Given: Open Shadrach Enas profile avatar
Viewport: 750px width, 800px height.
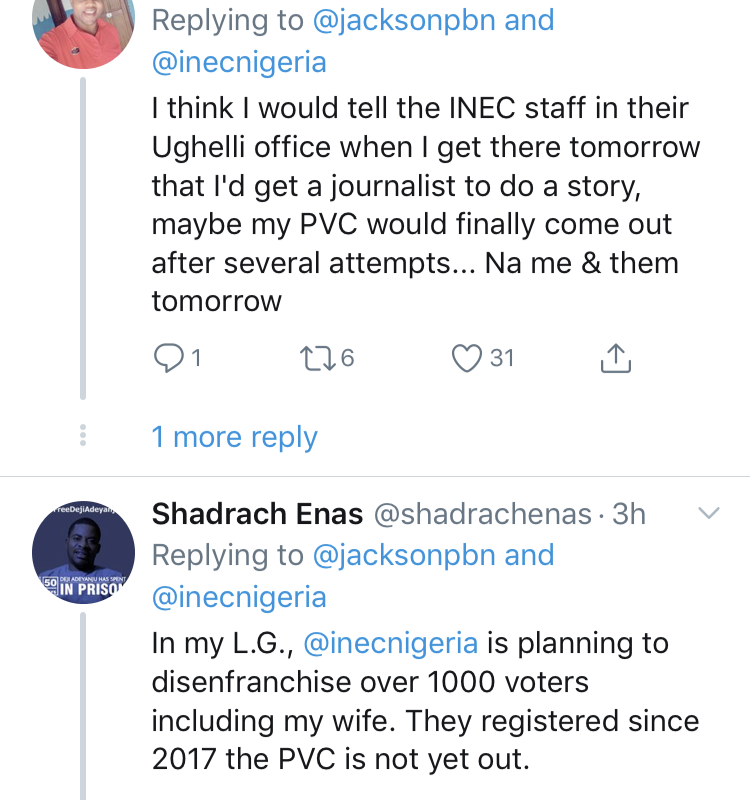Looking at the screenshot, I should tap(84, 552).
